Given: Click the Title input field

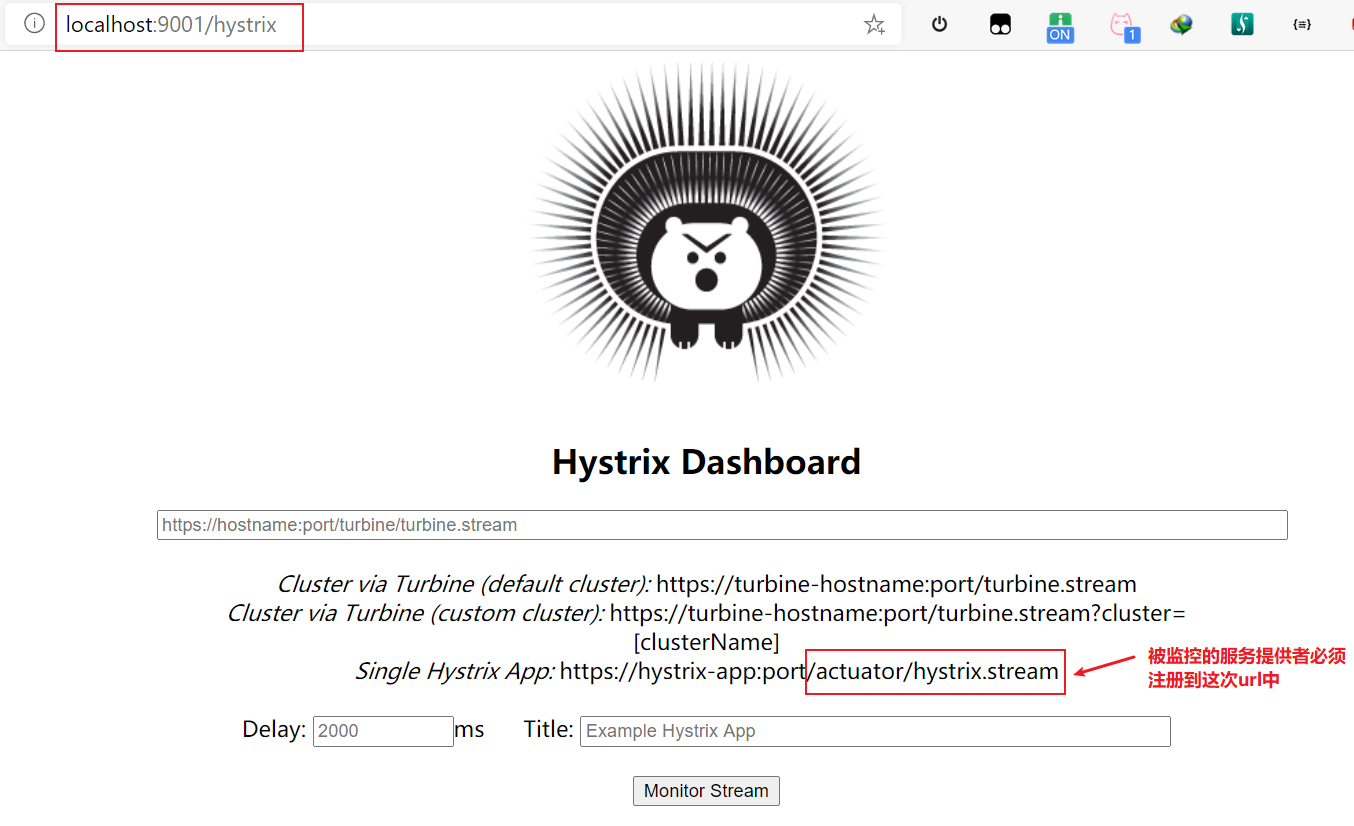Looking at the screenshot, I should 875,731.
